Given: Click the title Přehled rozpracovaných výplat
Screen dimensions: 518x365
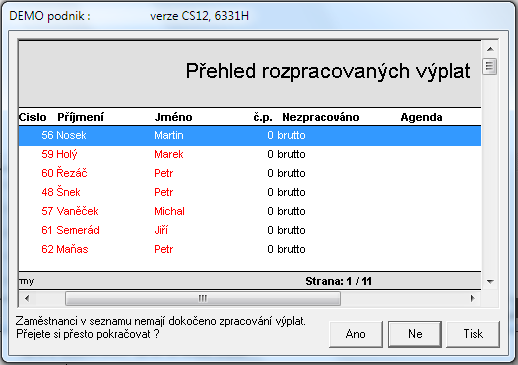Looking at the screenshot, I should coord(328,71).
